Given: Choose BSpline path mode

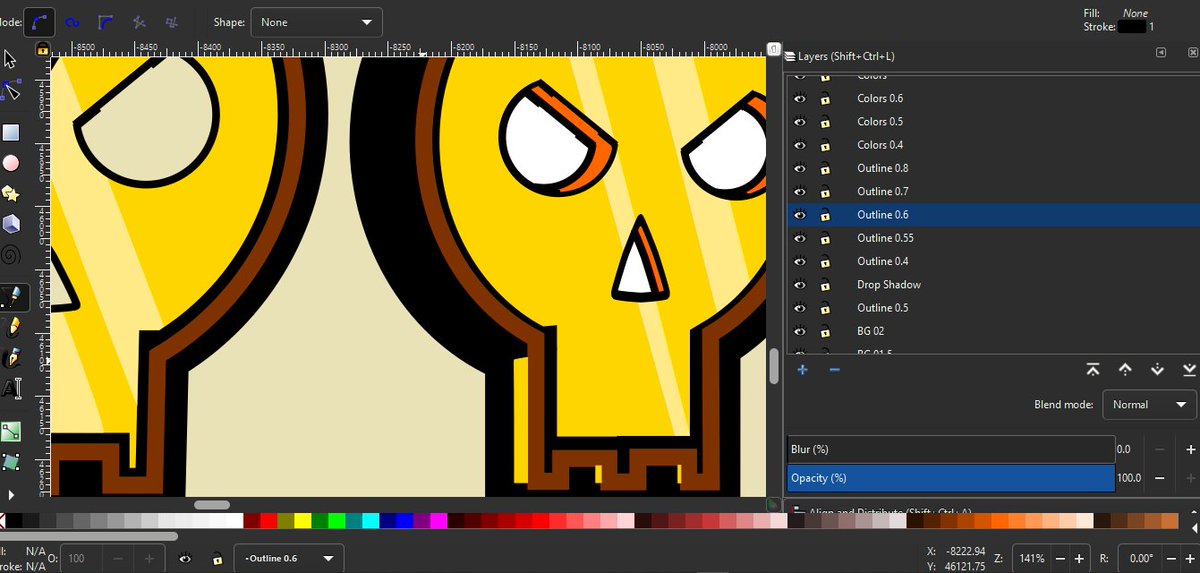Looking at the screenshot, I should pyautogui.click(x=106, y=21).
